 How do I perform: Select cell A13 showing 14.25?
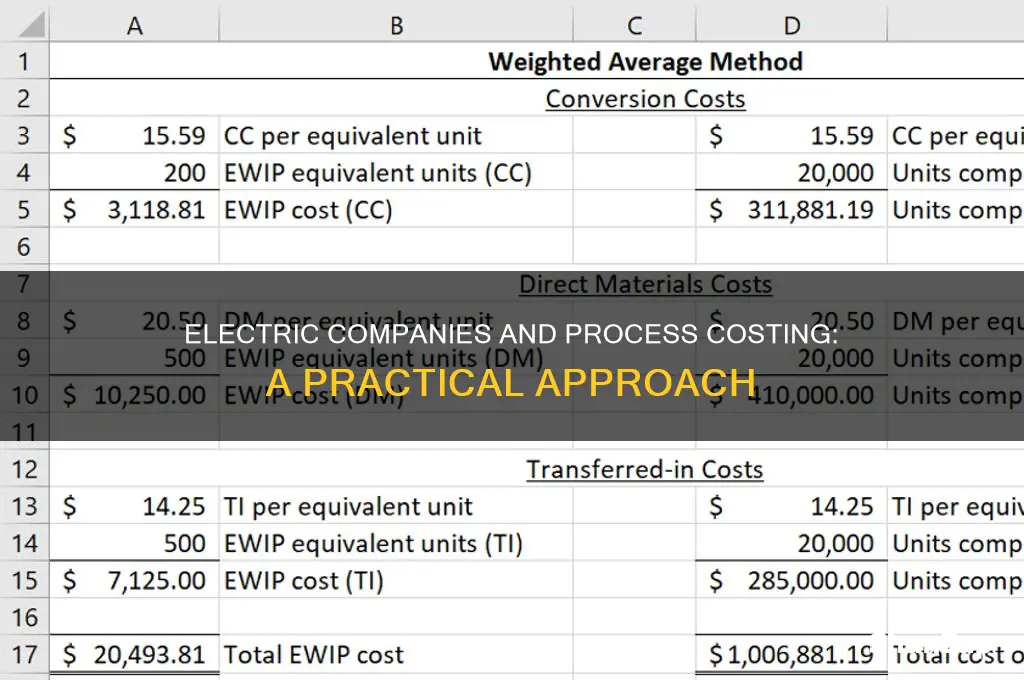click(x=135, y=506)
